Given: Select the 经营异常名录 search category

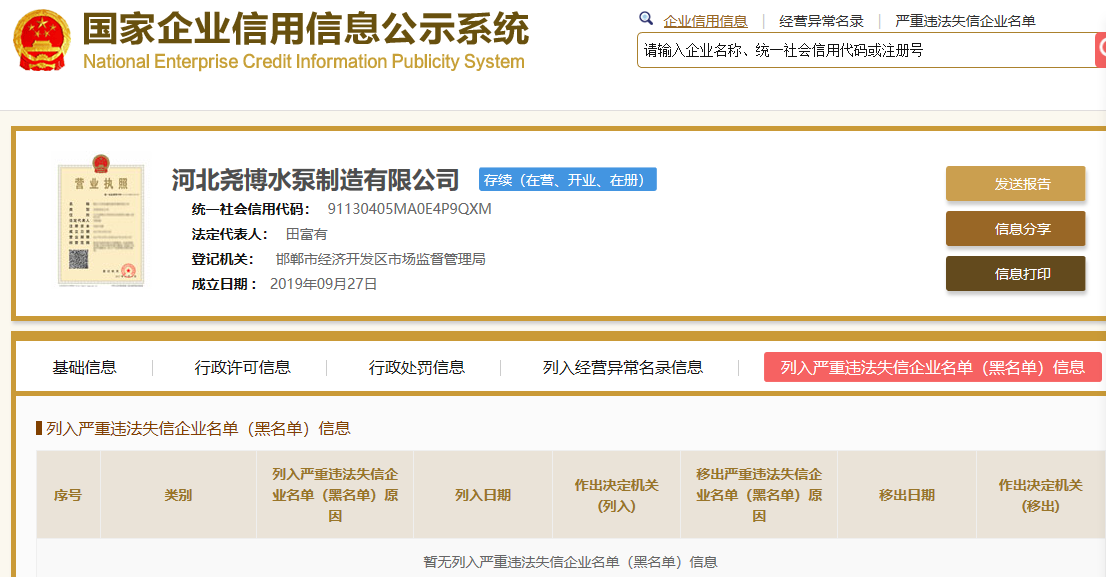Looking at the screenshot, I should click(821, 21).
